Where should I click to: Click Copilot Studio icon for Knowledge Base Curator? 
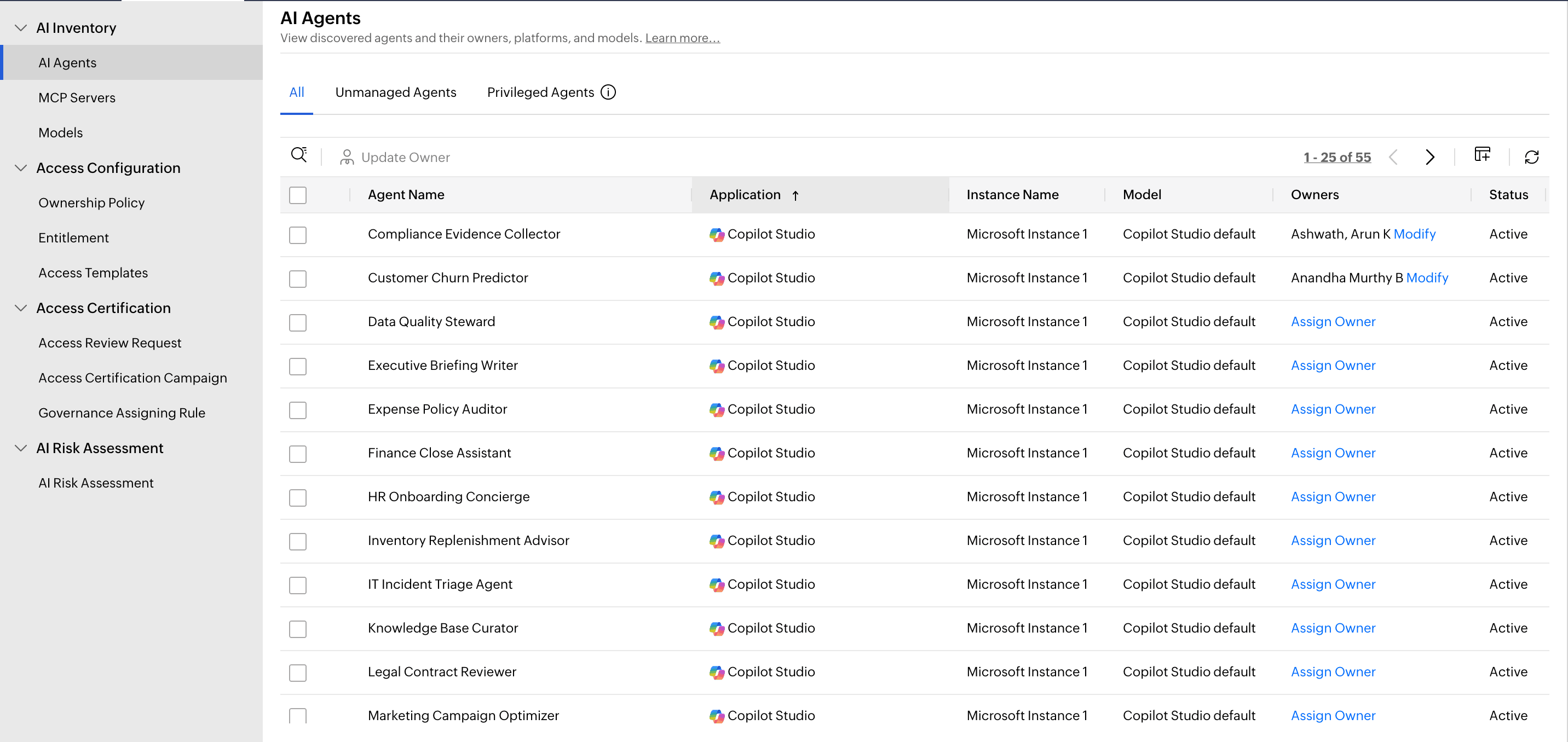pyautogui.click(x=717, y=628)
